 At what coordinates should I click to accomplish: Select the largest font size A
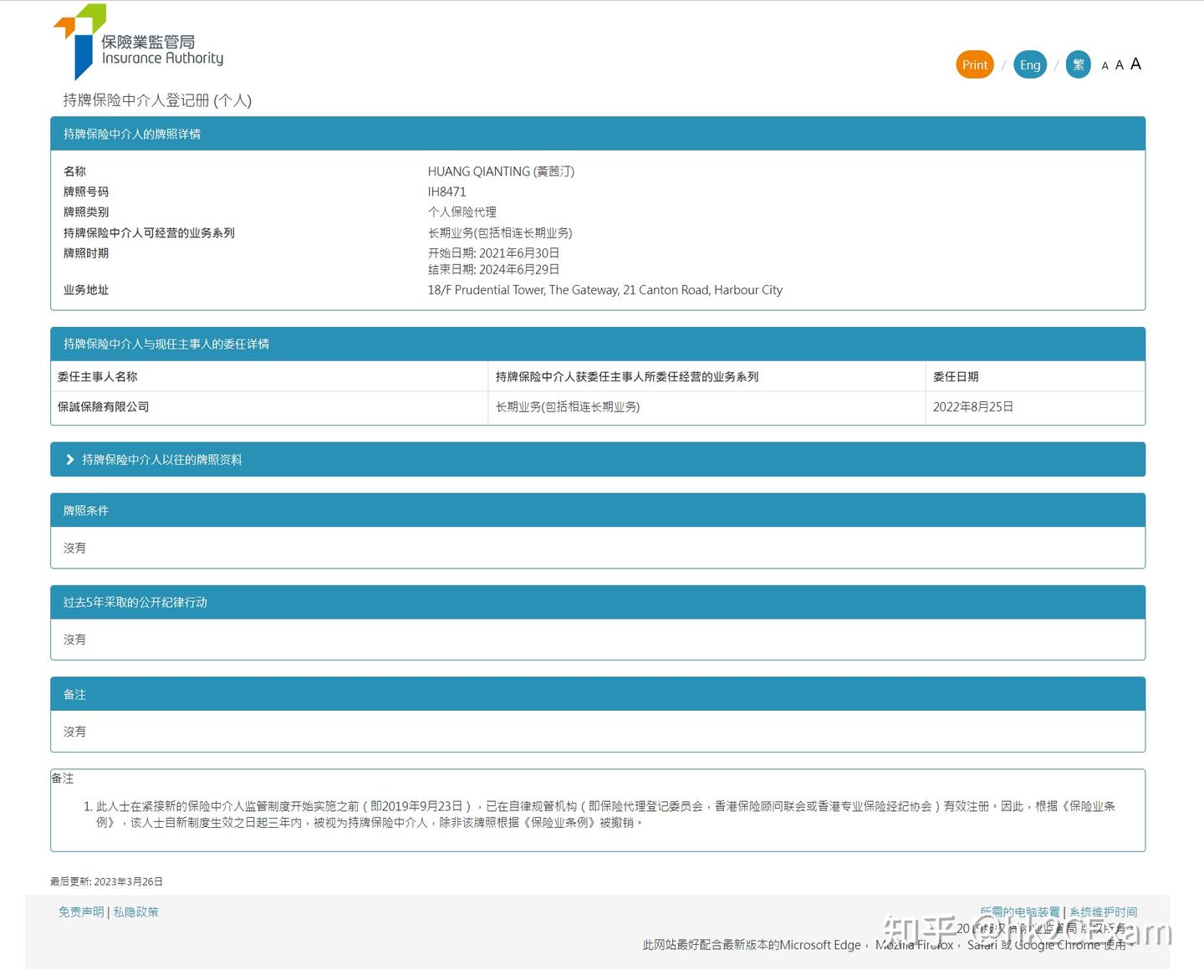pos(1135,64)
